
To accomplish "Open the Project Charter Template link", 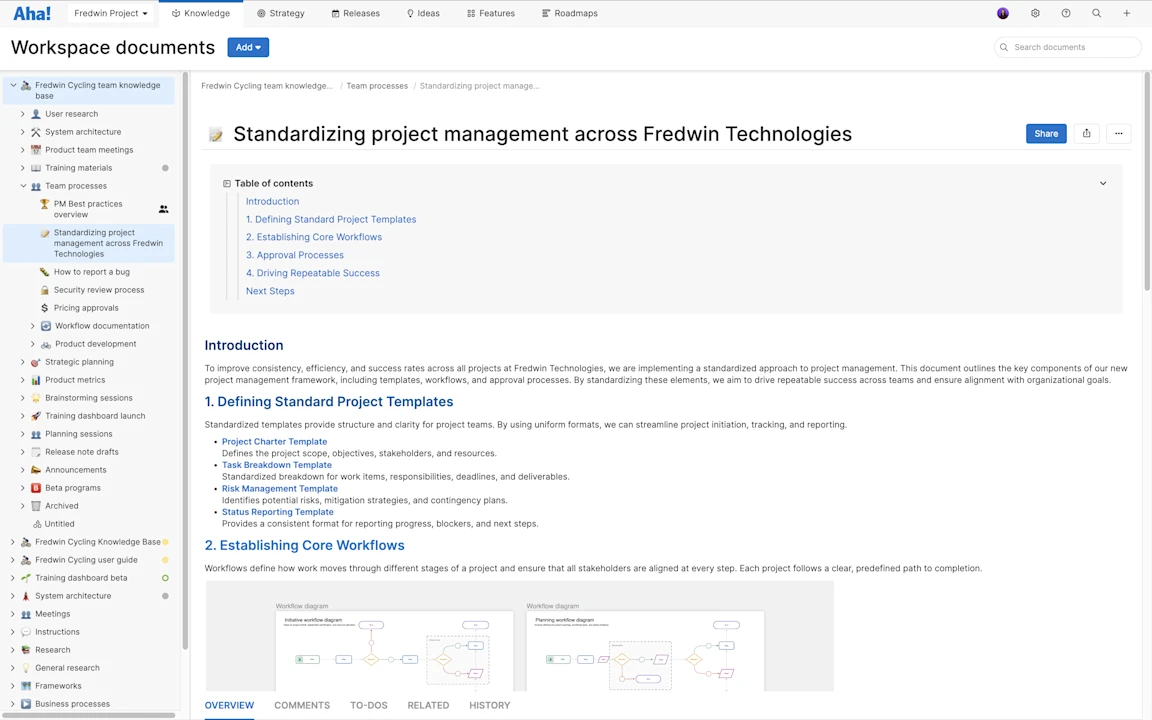I will pyautogui.click(x=275, y=442).
